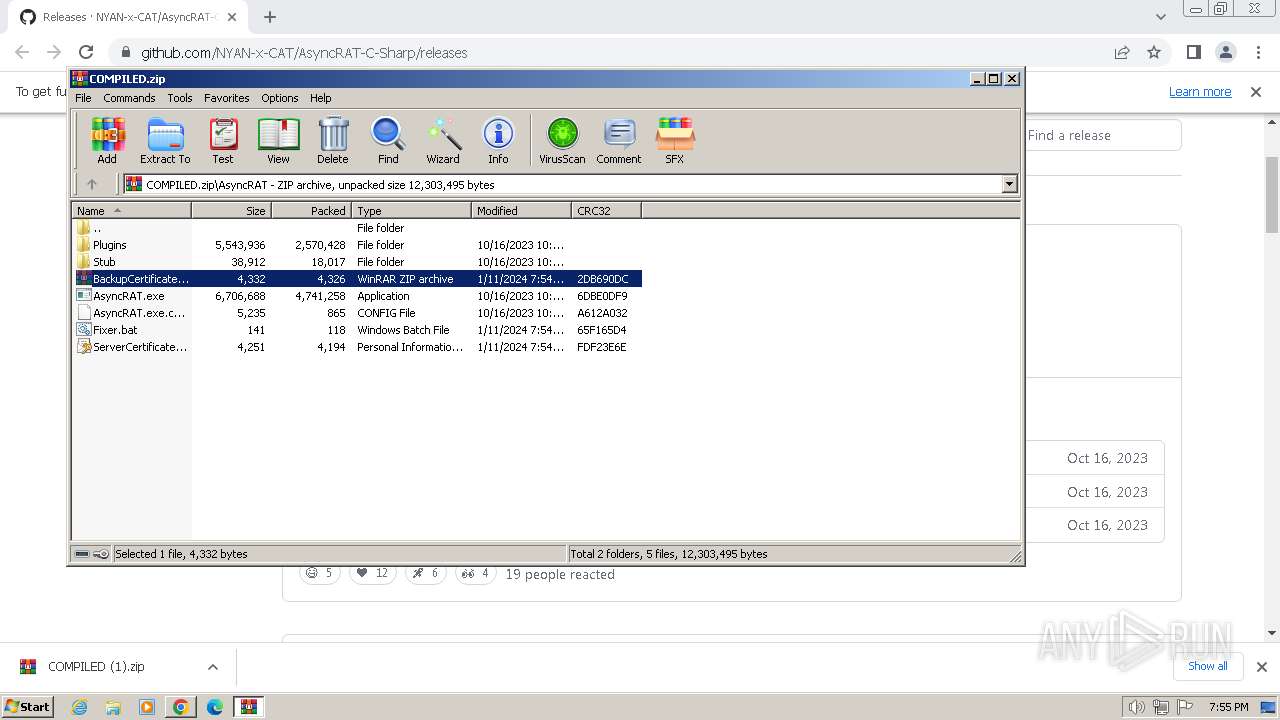Open the Chrome three-dot menu
The width and height of the screenshot is (1280, 720).
pyautogui.click(x=1257, y=53)
